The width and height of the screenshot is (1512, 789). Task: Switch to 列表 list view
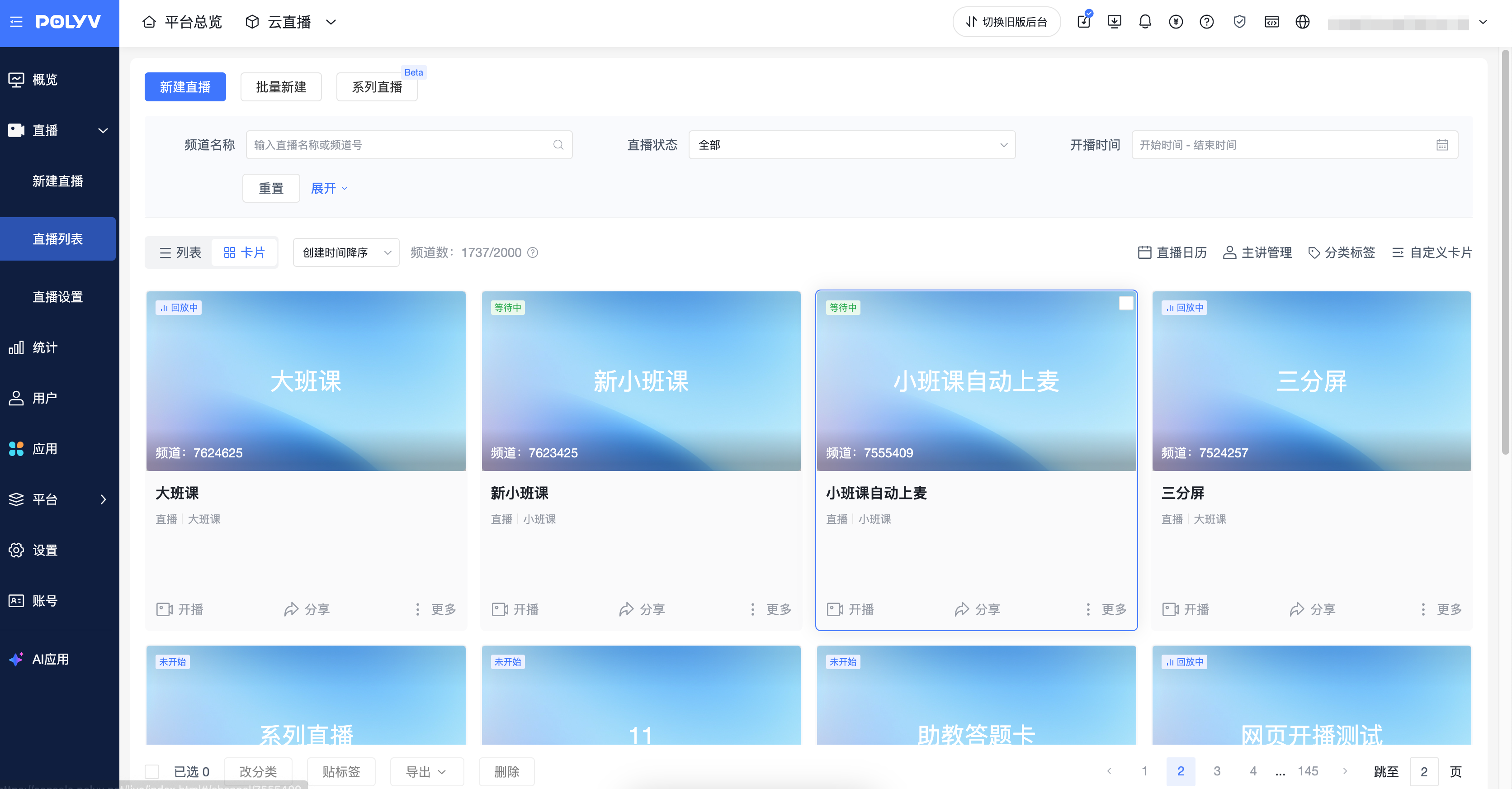[x=180, y=252]
